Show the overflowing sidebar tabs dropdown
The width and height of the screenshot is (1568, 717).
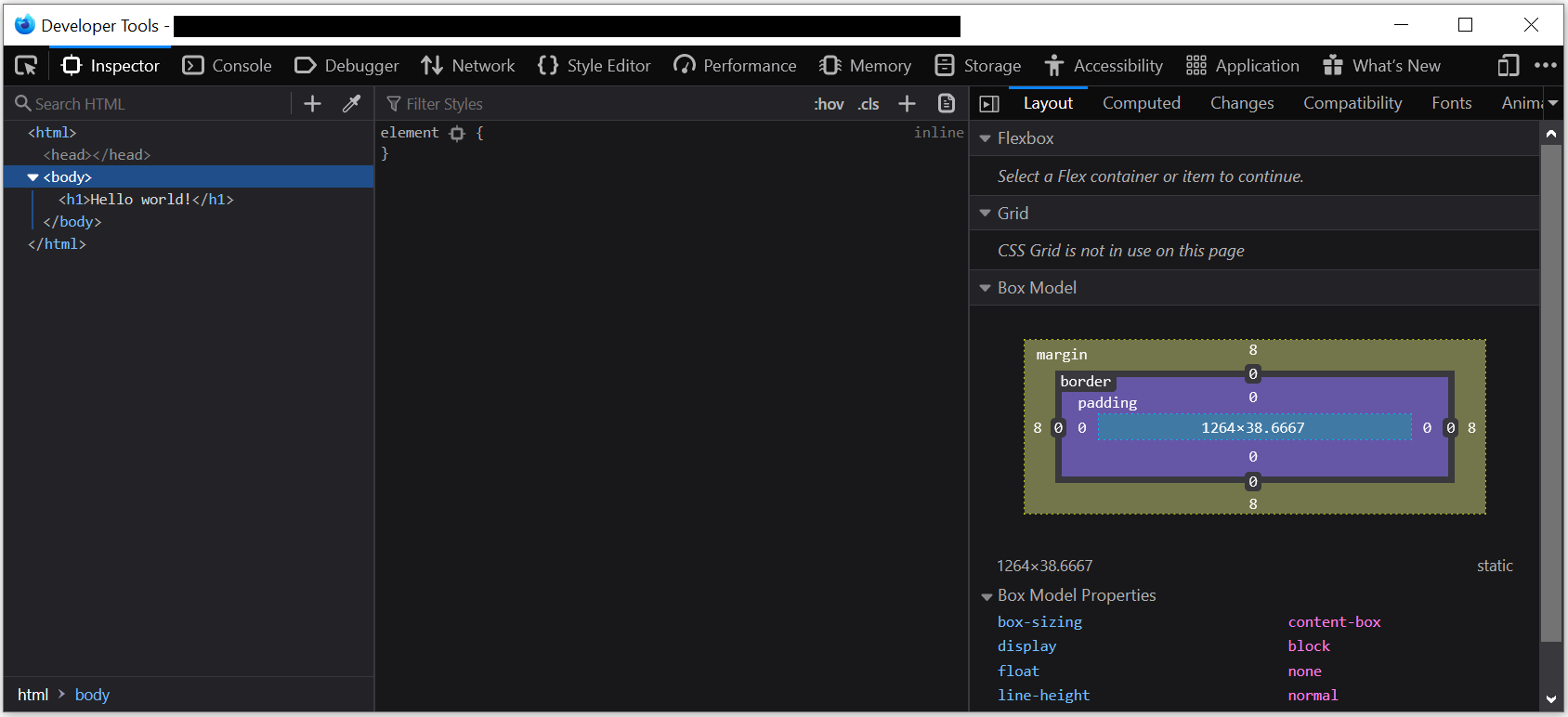pyautogui.click(x=1552, y=104)
